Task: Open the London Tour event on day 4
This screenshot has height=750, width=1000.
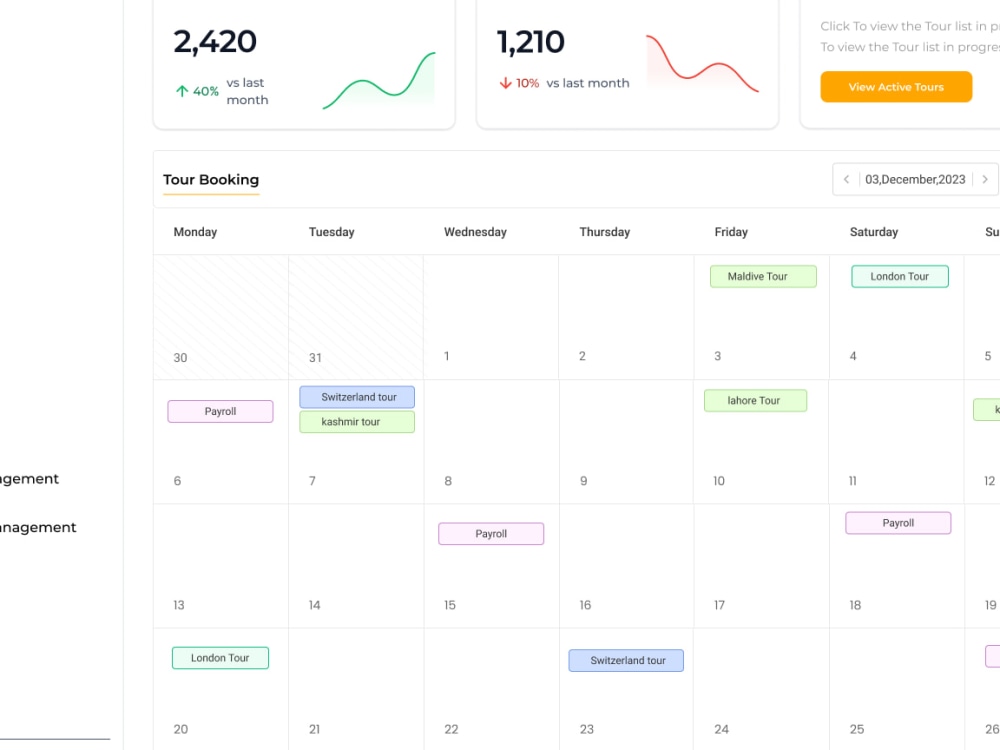Action: coord(899,276)
